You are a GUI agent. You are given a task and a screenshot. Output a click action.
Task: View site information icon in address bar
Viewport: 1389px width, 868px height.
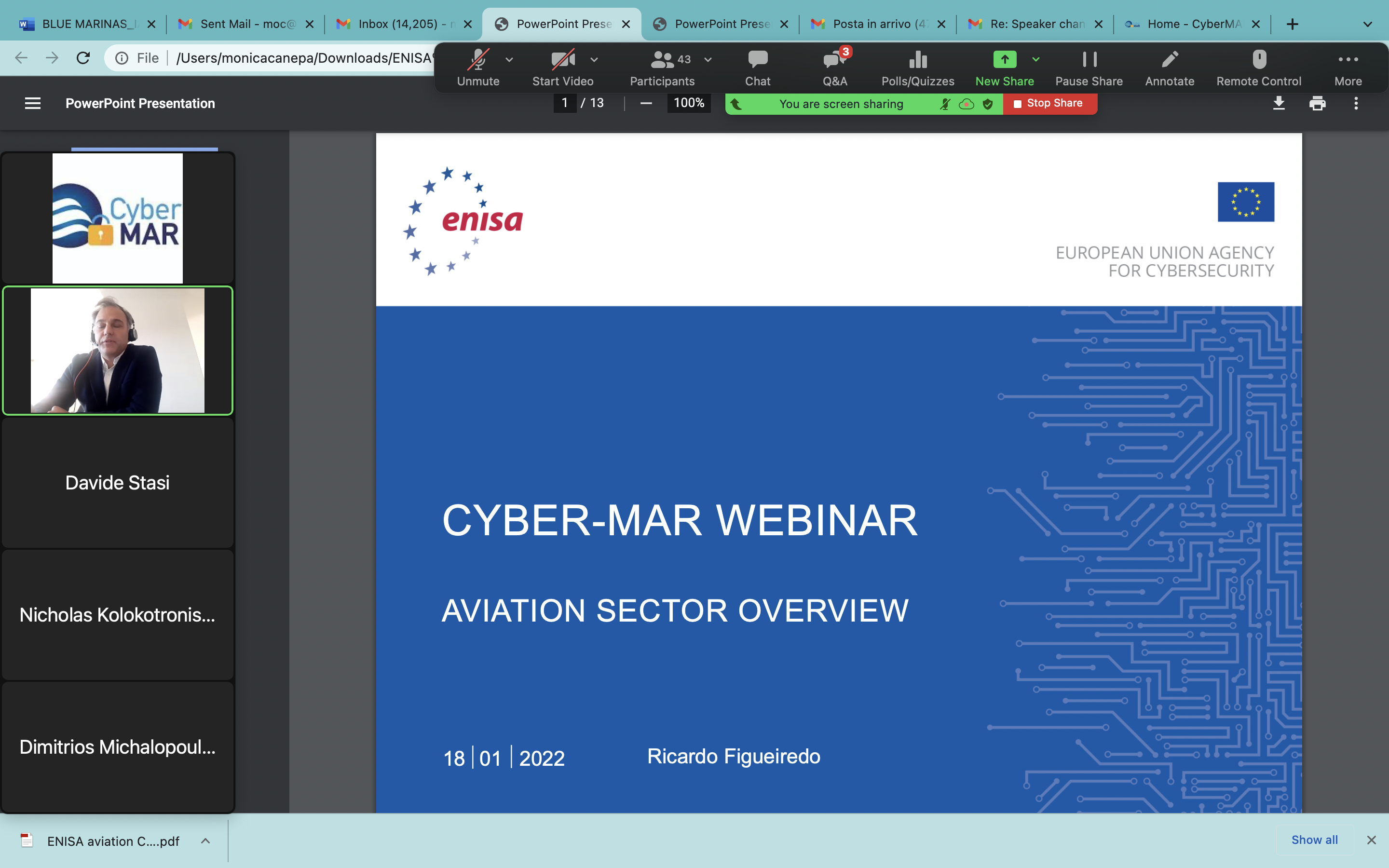[122, 58]
